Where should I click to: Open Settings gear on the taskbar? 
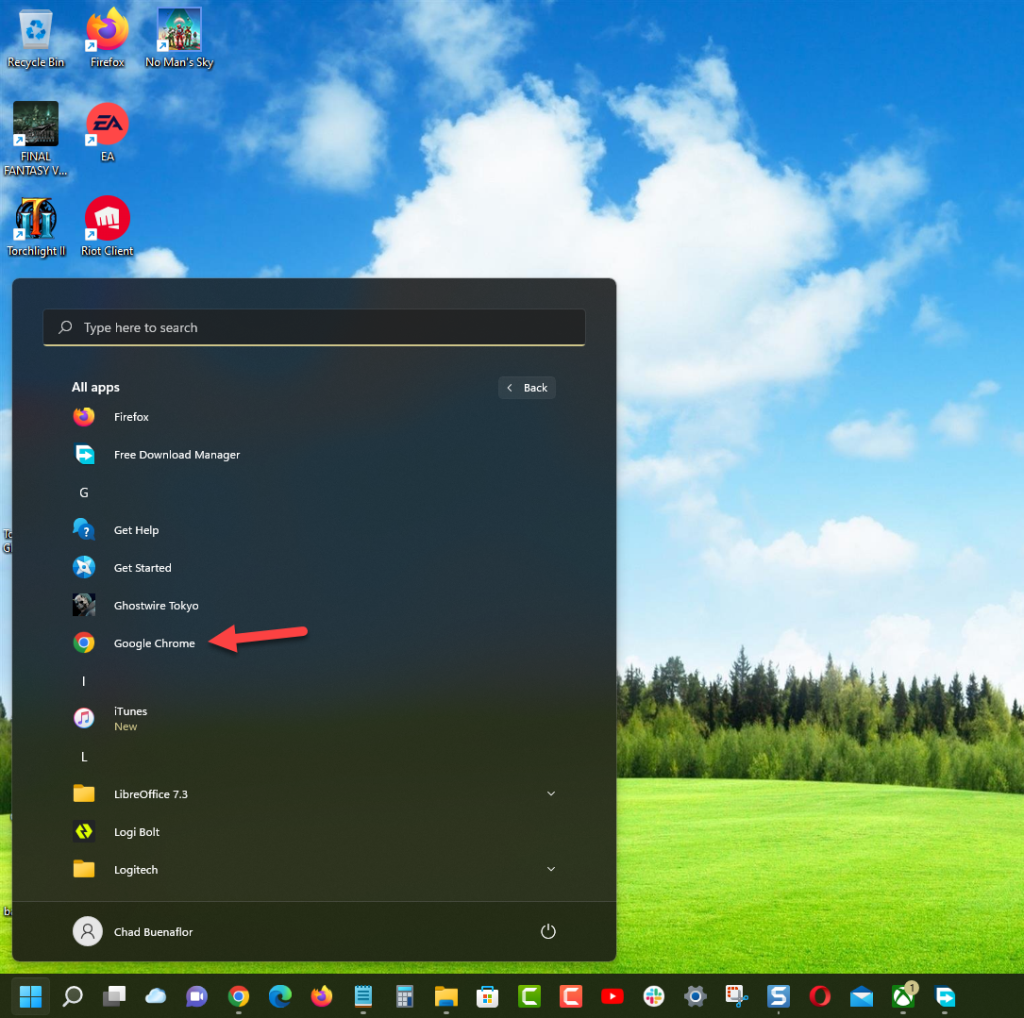(x=695, y=996)
